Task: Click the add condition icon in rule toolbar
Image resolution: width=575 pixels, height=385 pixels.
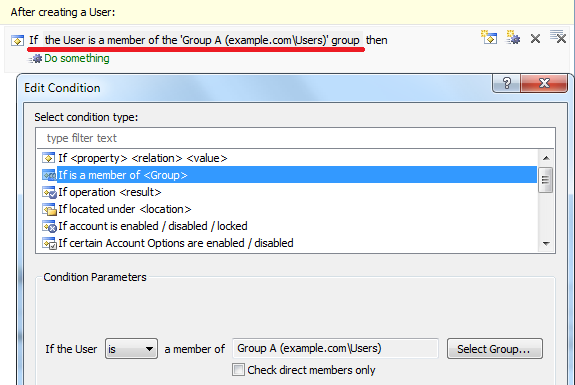Action: [x=489, y=37]
